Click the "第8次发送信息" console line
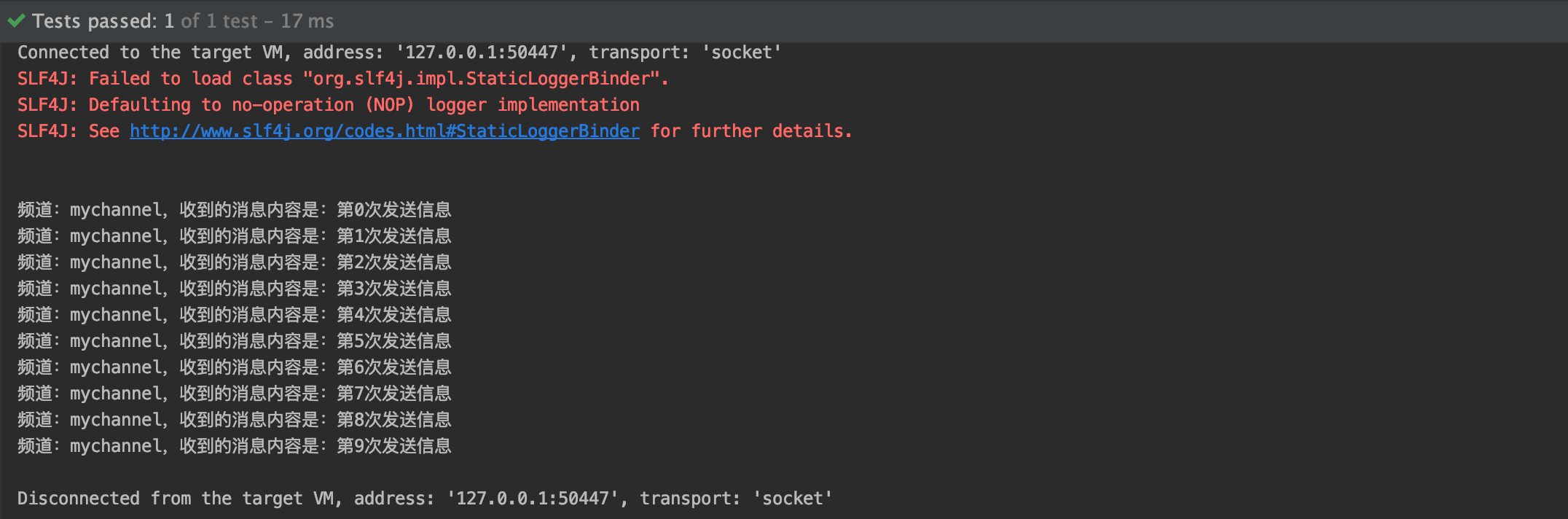 [x=234, y=420]
